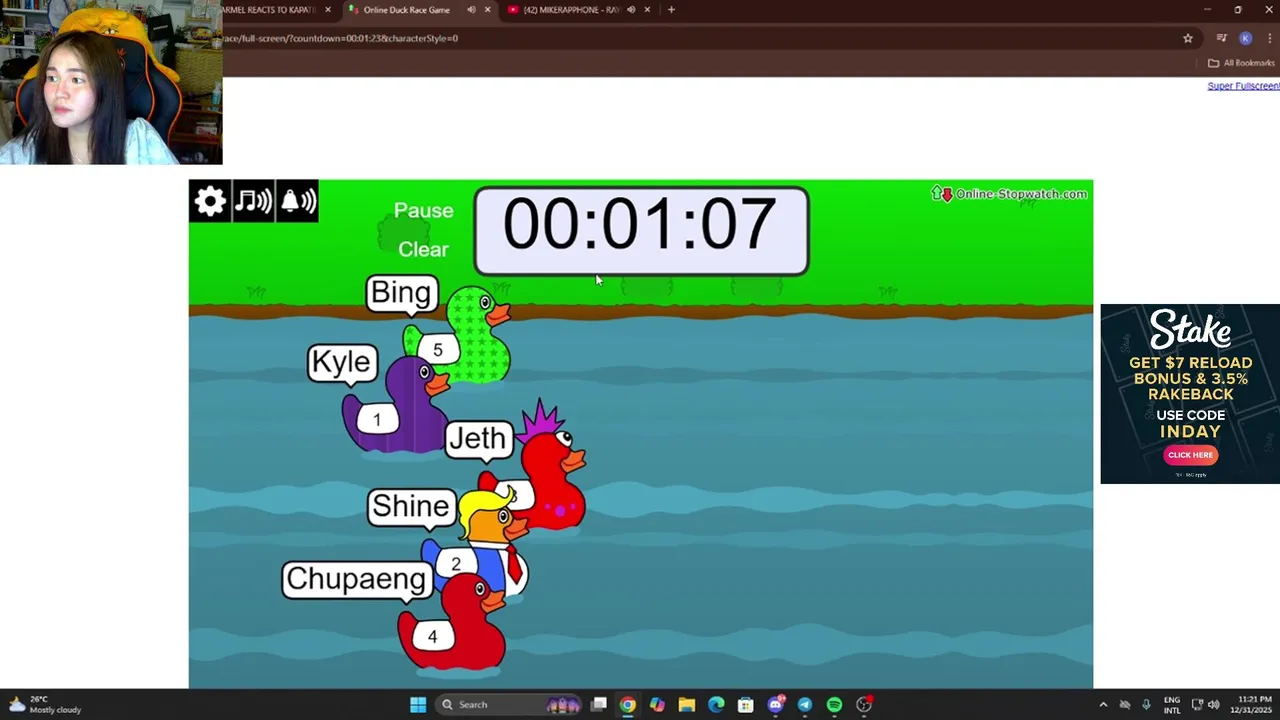Click the taskbar Search box
Viewport: 1280px width, 720px height.
coord(510,705)
